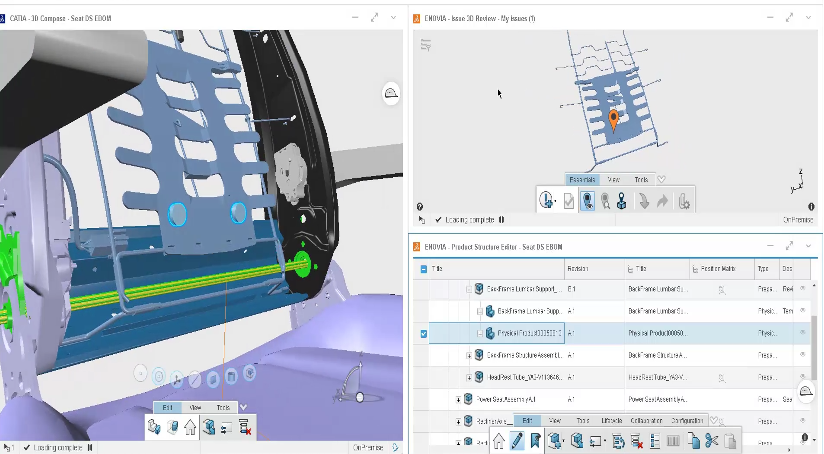
Task: Click the helmet assistant icon in CATIA viewer
Action: click(x=391, y=94)
